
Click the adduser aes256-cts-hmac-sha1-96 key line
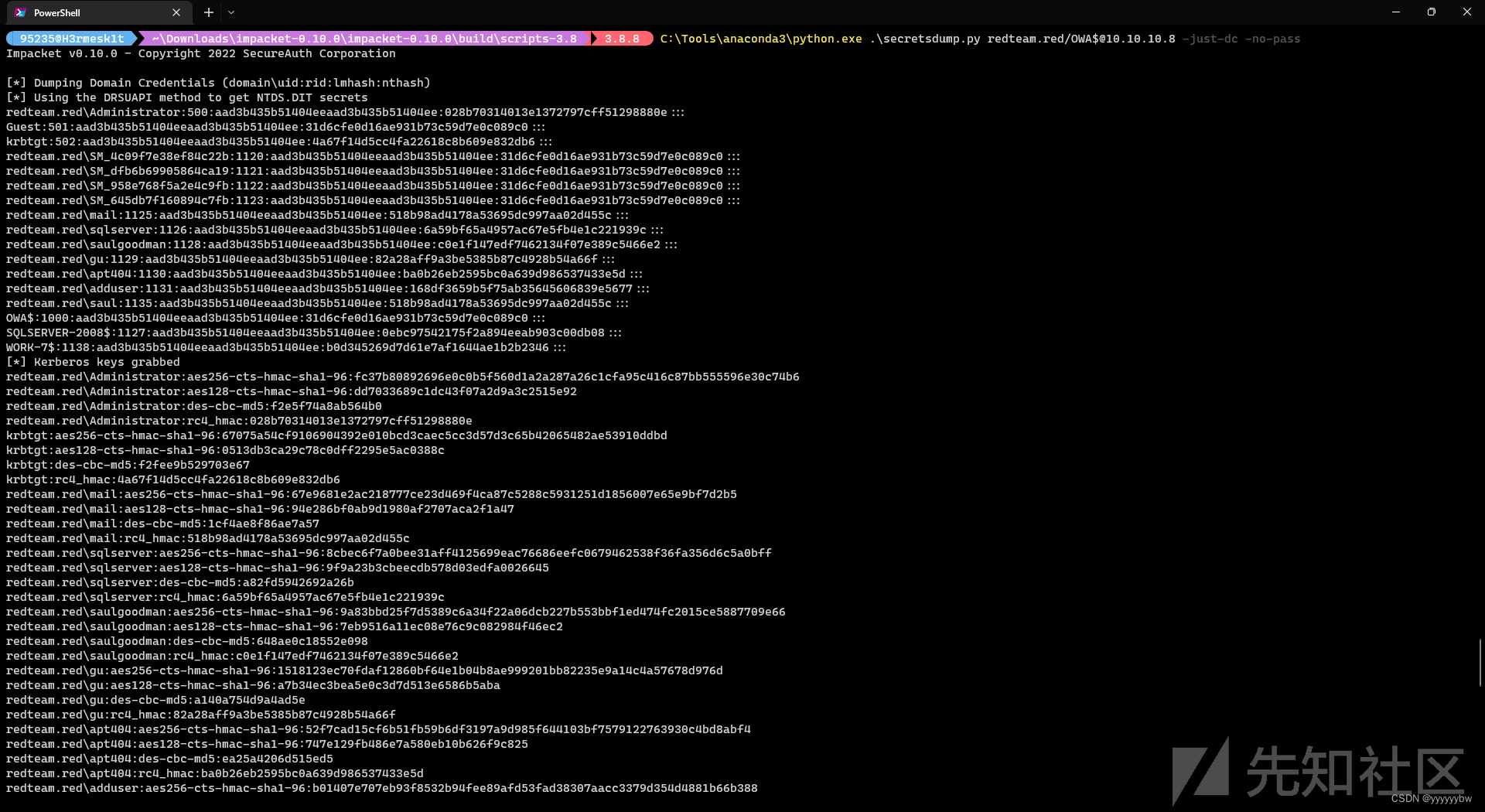pos(382,788)
